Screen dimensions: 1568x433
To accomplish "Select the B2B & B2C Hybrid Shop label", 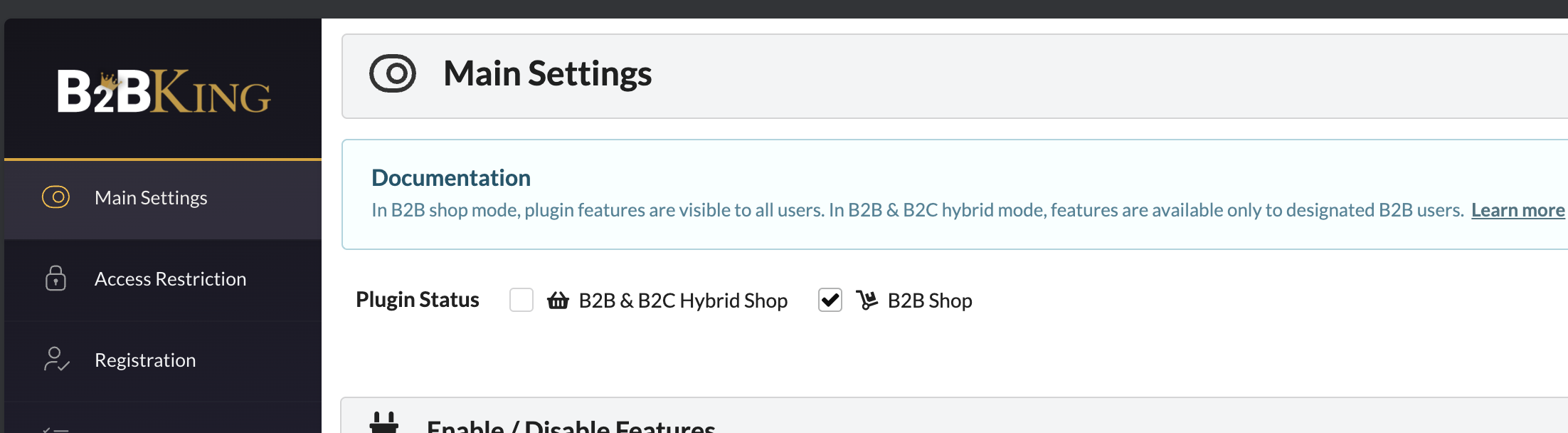I will point(683,301).
